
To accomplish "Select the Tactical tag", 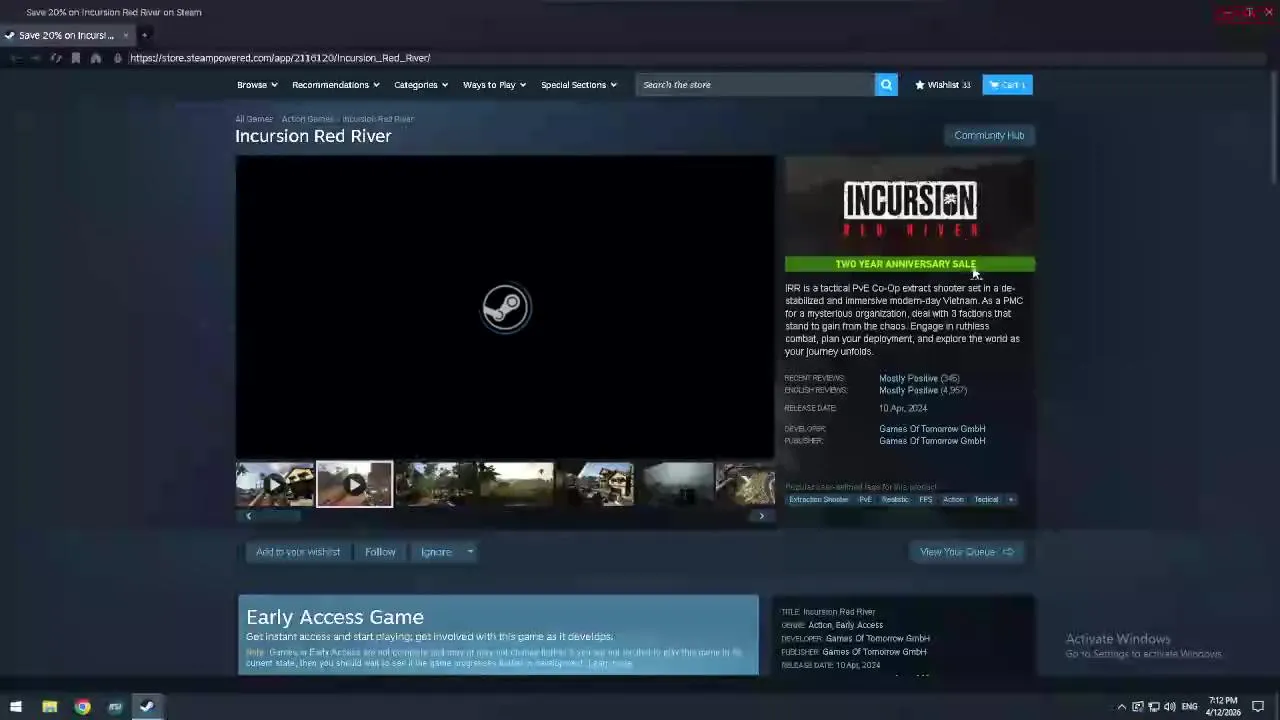I will (x=986, y=499).
